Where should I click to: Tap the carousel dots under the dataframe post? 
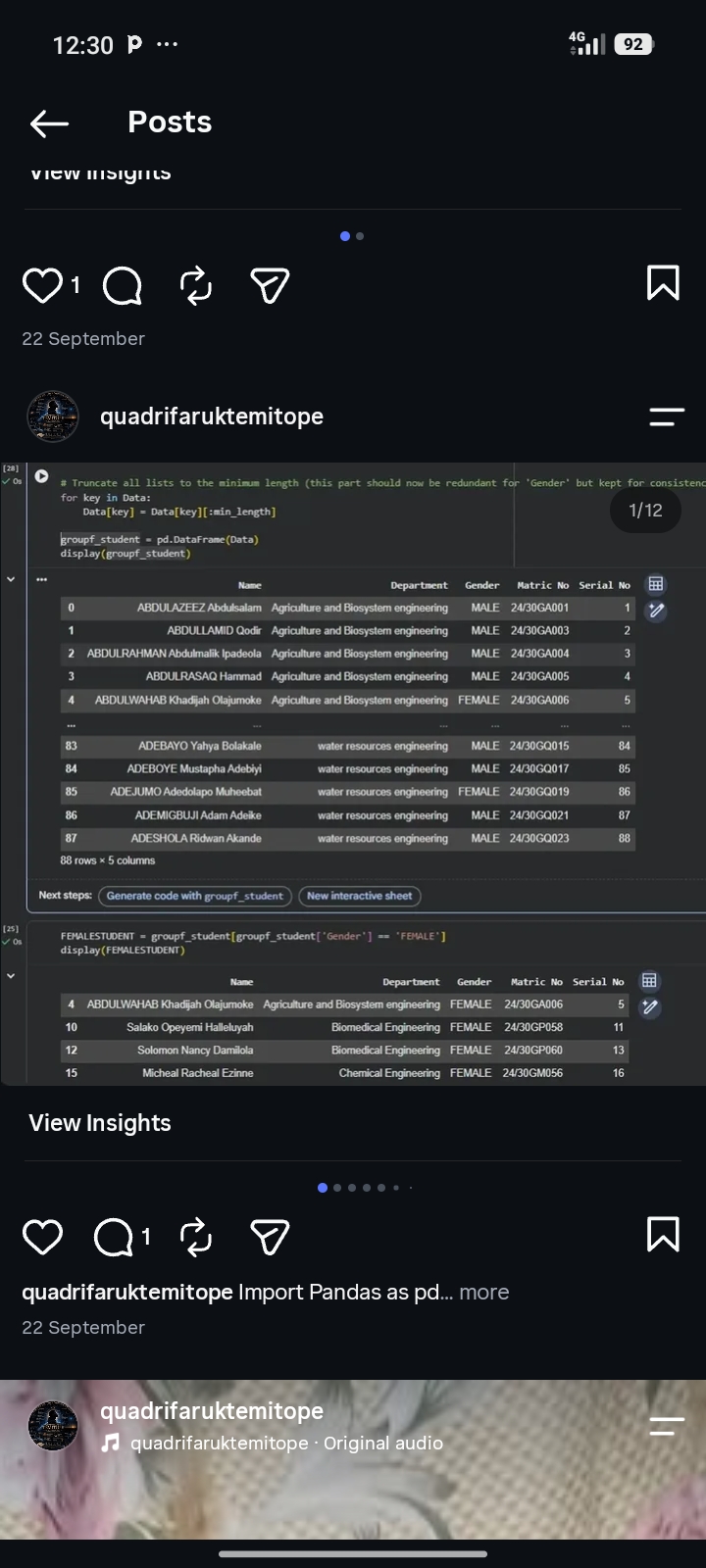click(365, 1188)
